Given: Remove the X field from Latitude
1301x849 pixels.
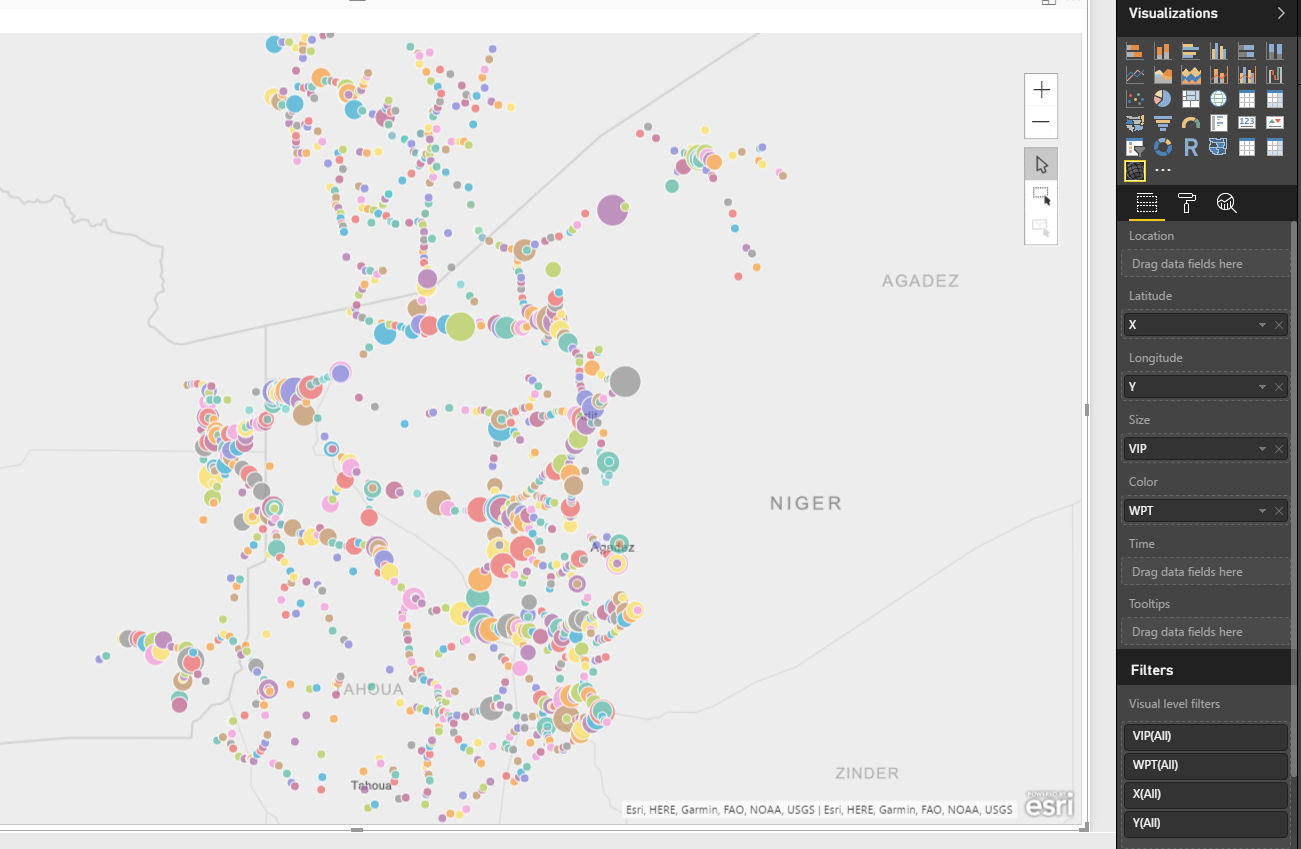Looking at the screenshot, I should [1279, 325].
